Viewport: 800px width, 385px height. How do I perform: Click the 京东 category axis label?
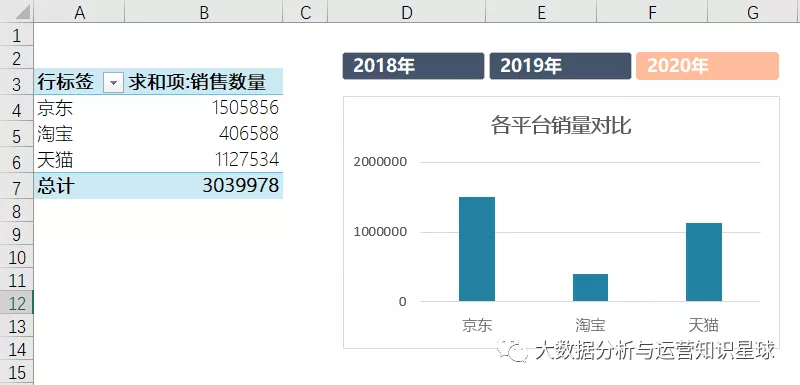click(477, 325)
